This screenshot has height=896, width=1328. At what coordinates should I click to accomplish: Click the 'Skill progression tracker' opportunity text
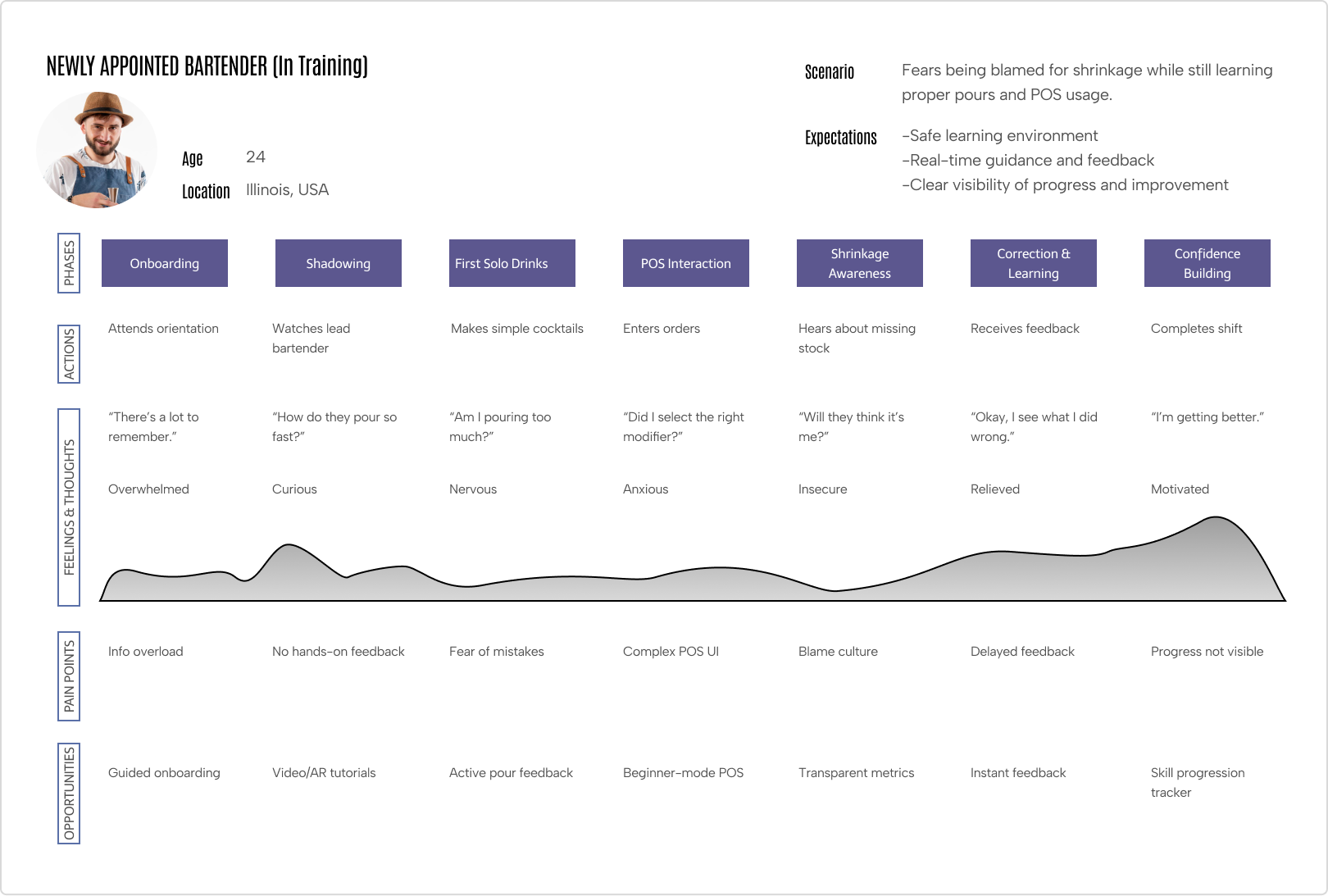[x=1198, y=782]
